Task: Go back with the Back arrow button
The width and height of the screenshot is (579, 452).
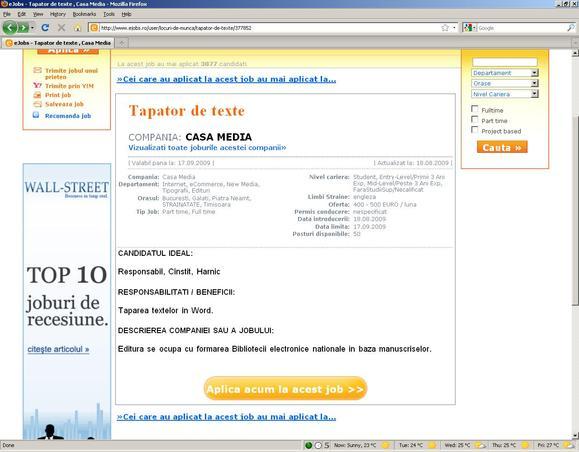Action: [10, 28]
